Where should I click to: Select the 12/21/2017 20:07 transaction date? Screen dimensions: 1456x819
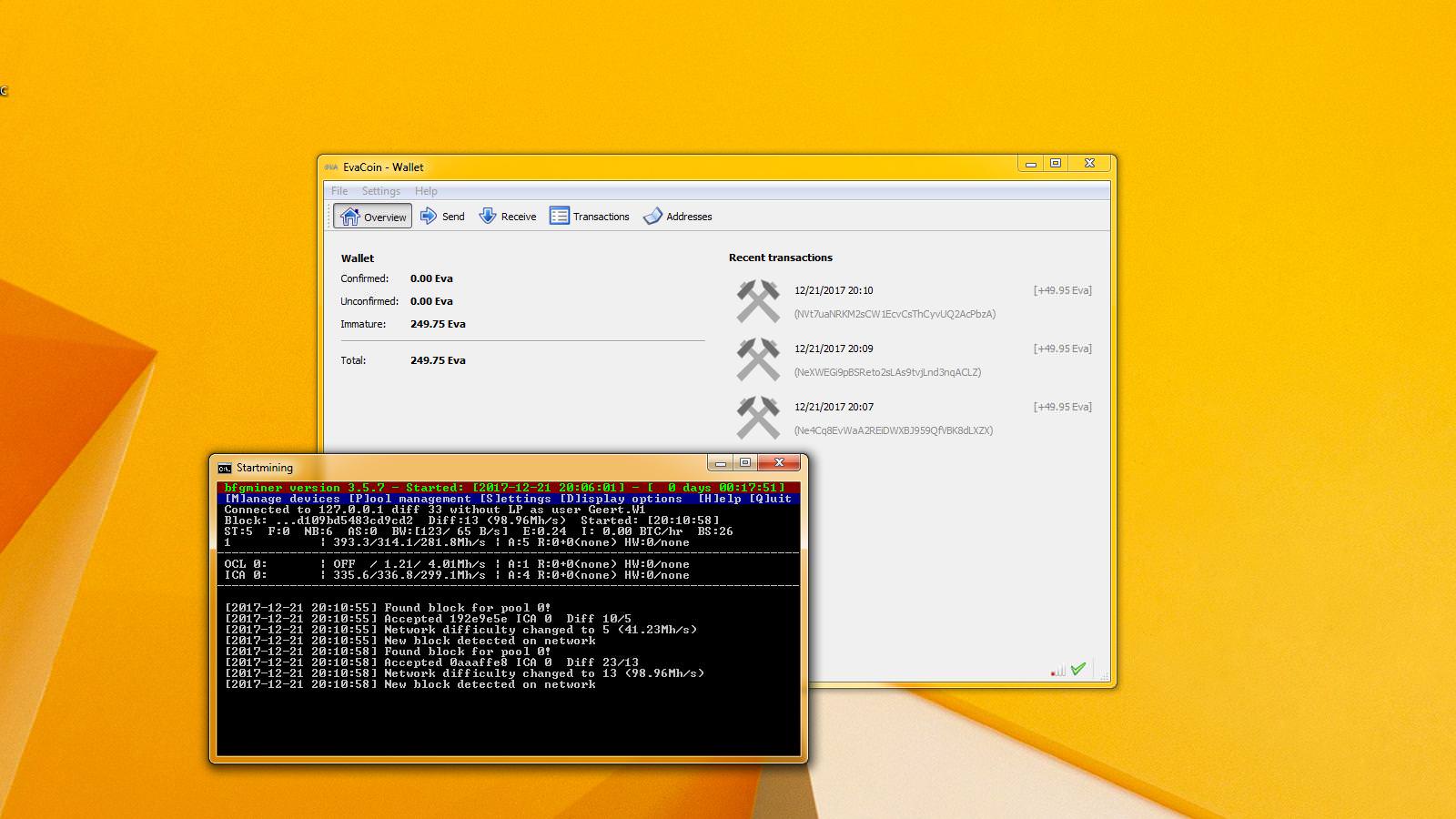click(834, 408)
